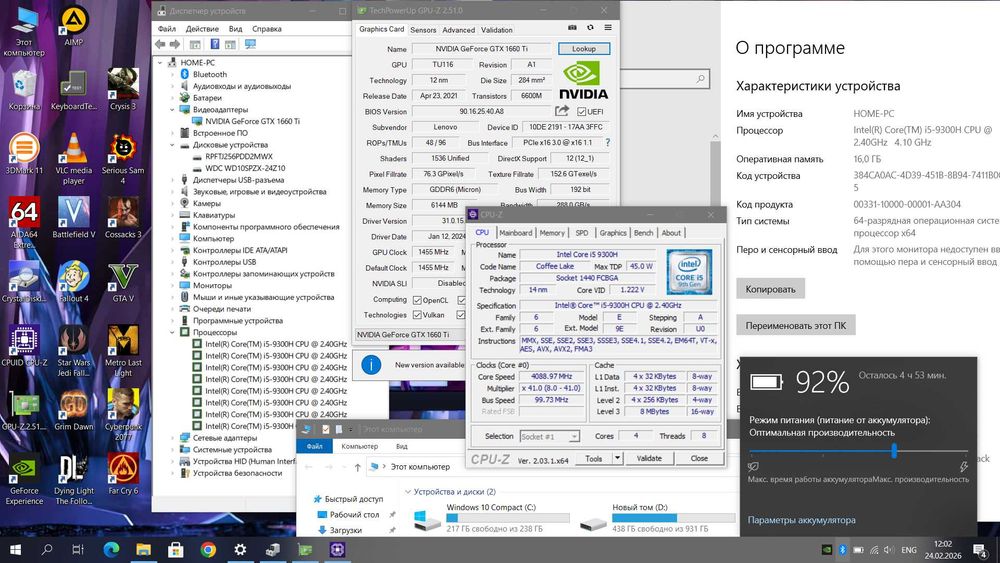
Task: Click the scan hardware monitor icon in Device Manager
Action: [x=250, y=44]
